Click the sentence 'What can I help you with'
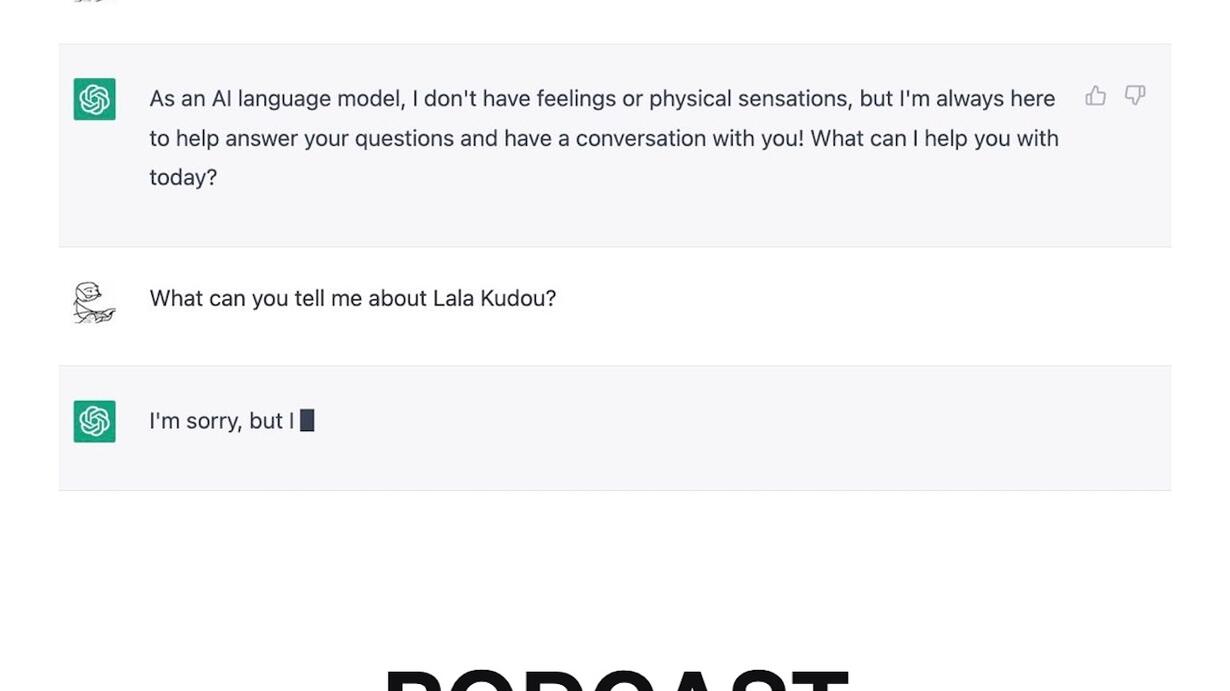1230x691 pixels. 934,138
